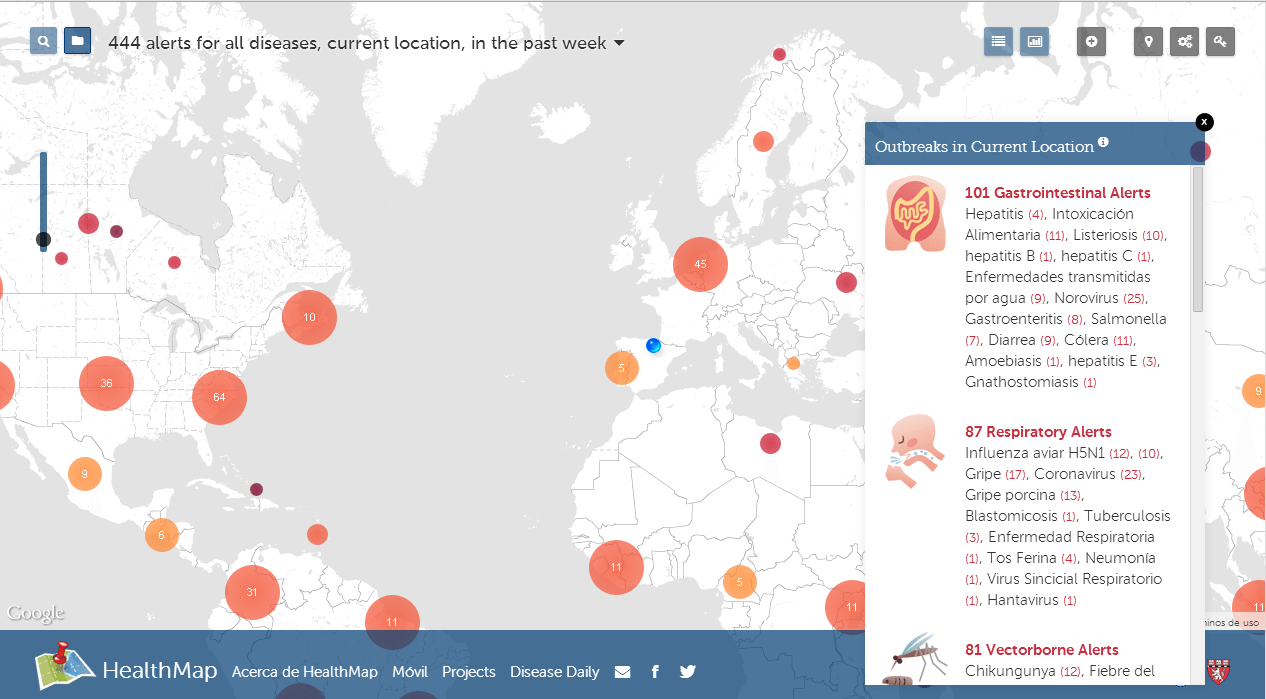Open the Disease Daily link
Screen dimensions: 1266x699
(x=554, y=671)
